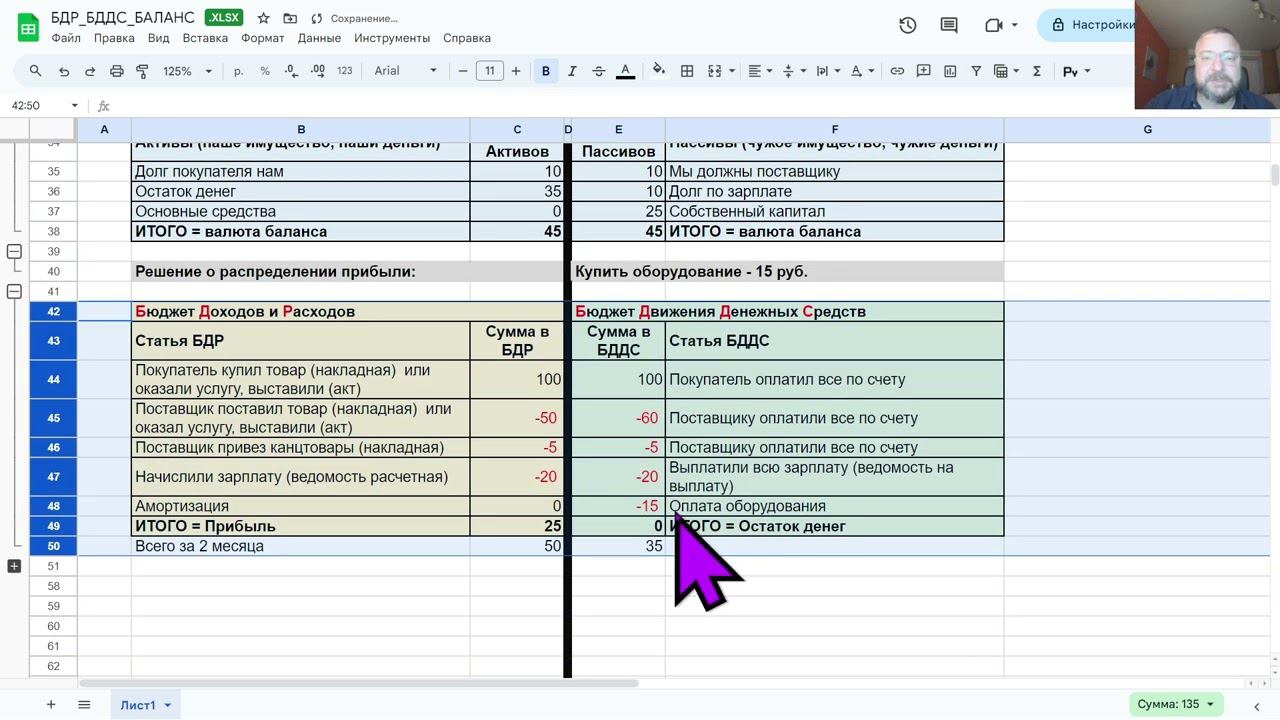Open the horizontal align dropdown
The image size is (1280, 720).
(760, 71)
